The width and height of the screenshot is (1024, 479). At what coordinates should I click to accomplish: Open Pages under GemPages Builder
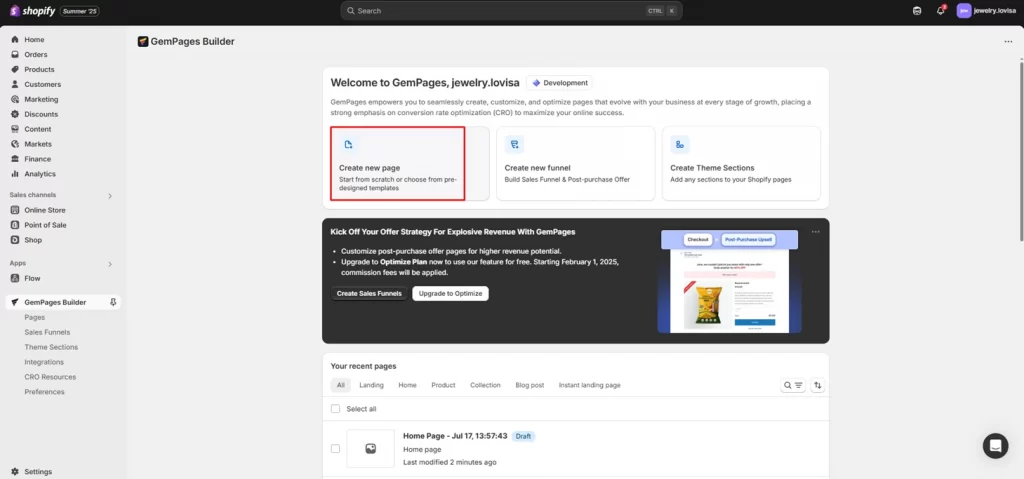pyautogui.click(x=35, y=318)
